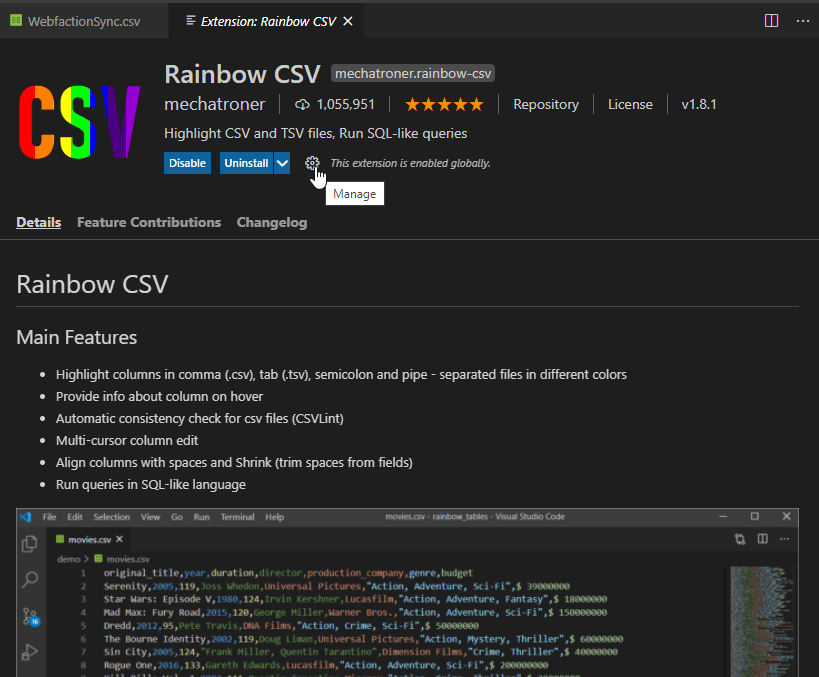Close the Extension: Rainbow CSV tab
819x677 pixels.
point(348,21)
